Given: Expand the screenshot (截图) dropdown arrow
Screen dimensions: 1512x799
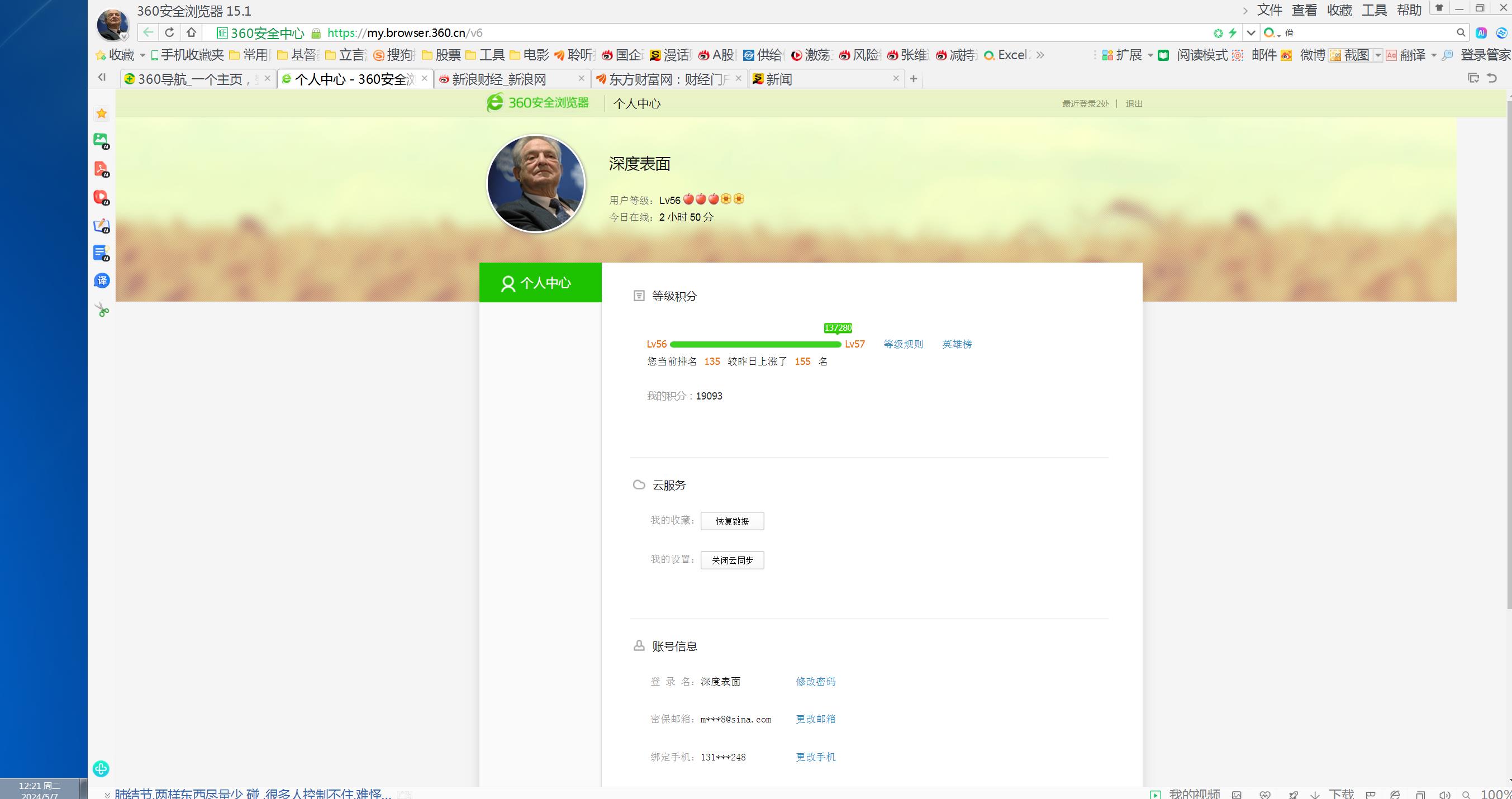Looking at the screenshot, I should point(1377,55).
